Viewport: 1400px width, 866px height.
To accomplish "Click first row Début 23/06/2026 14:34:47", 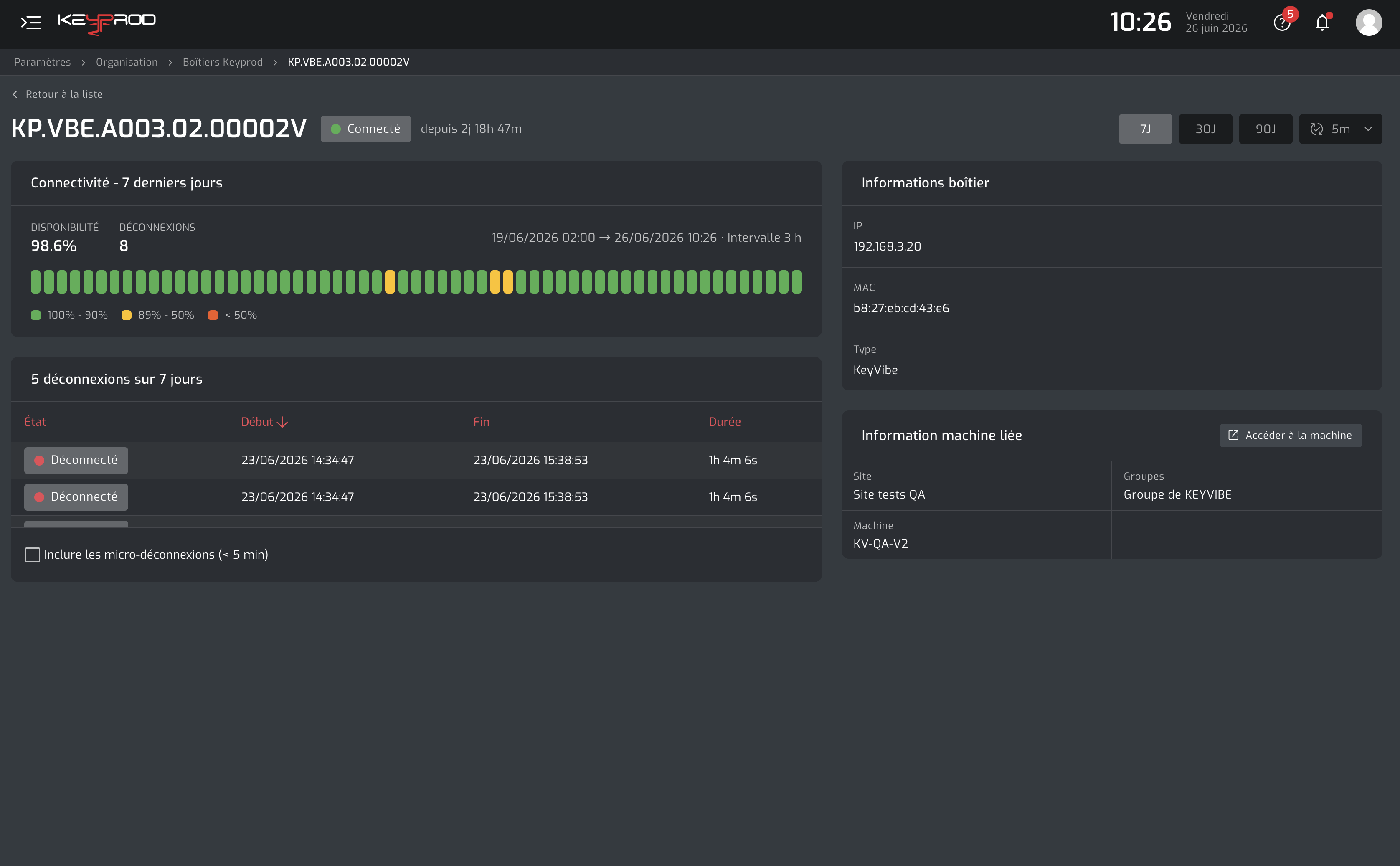I will (297, 460).
